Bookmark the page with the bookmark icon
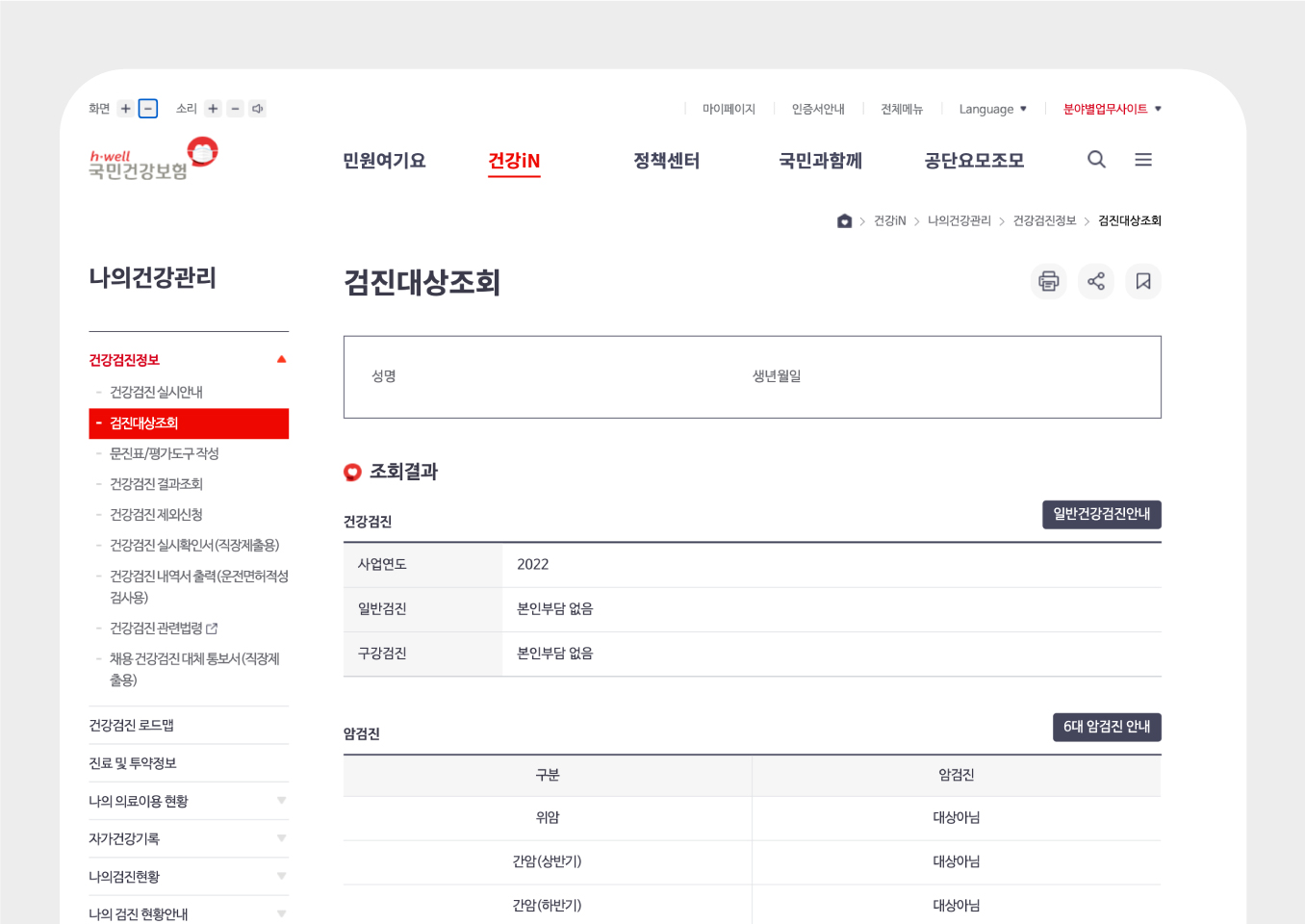 point(1143,281)
